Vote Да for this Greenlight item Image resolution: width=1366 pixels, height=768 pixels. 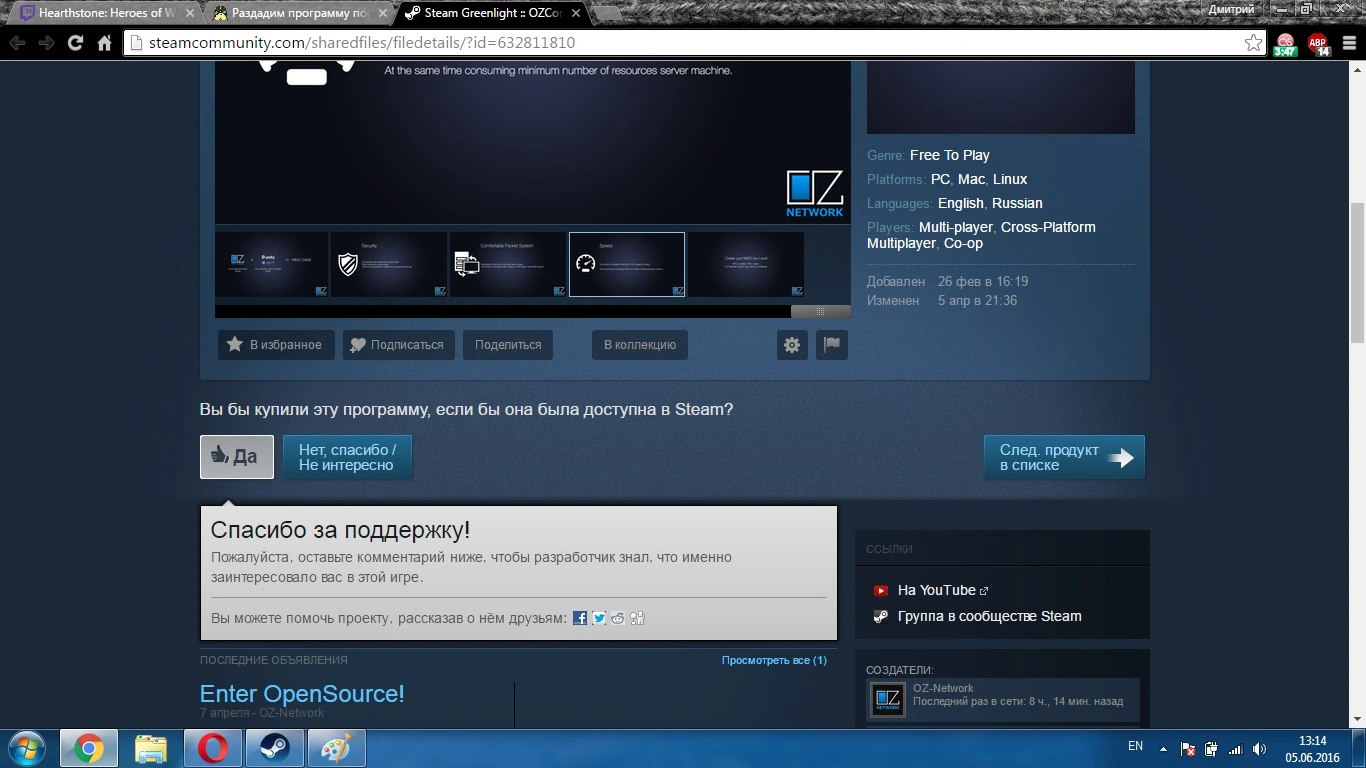click(237, 457)
